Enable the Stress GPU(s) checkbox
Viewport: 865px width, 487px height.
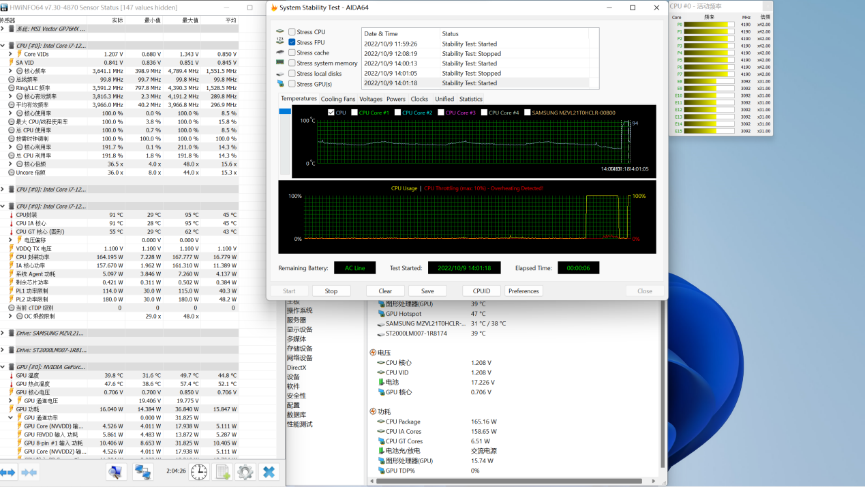(x=292, y=83)
